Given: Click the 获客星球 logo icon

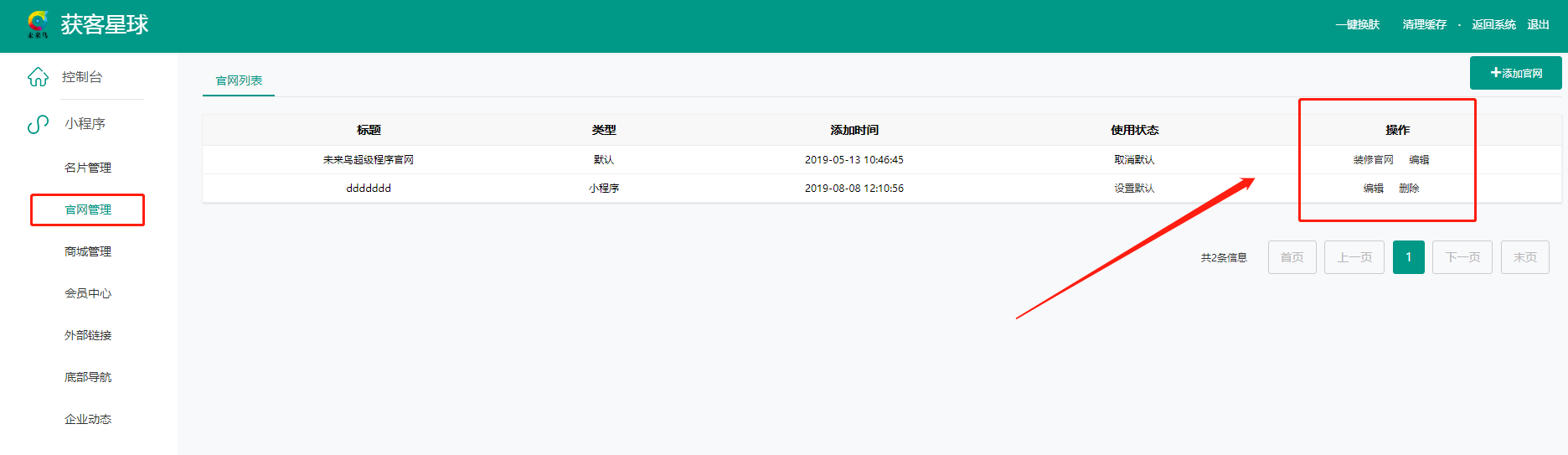Looking at the screenshot, I should [x=38, y=24].
